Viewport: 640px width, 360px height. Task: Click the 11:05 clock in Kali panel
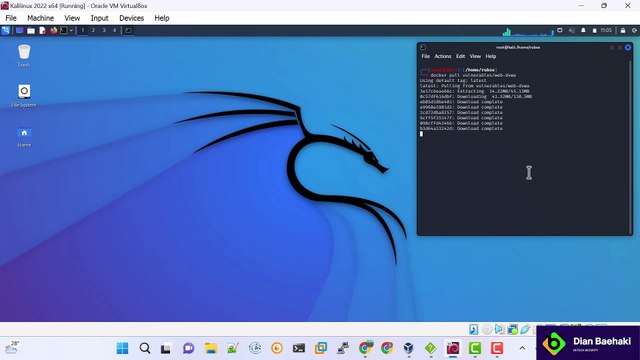click(606, 31)
